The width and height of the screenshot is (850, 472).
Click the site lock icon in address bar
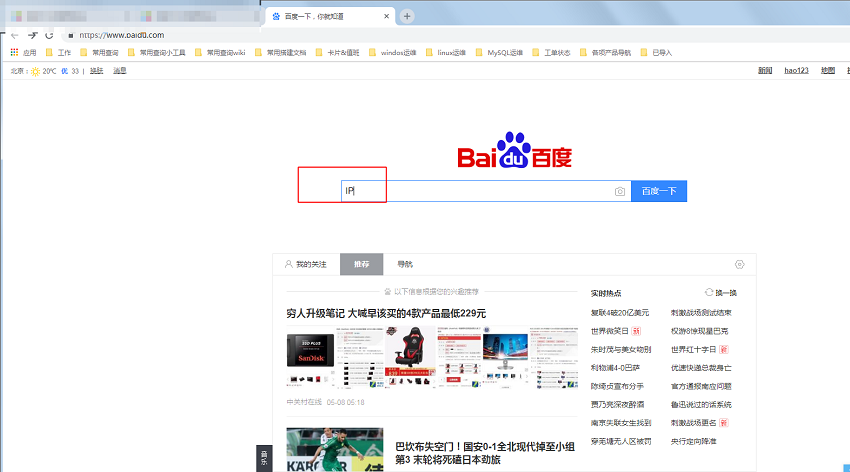click(x=70, y=36)
